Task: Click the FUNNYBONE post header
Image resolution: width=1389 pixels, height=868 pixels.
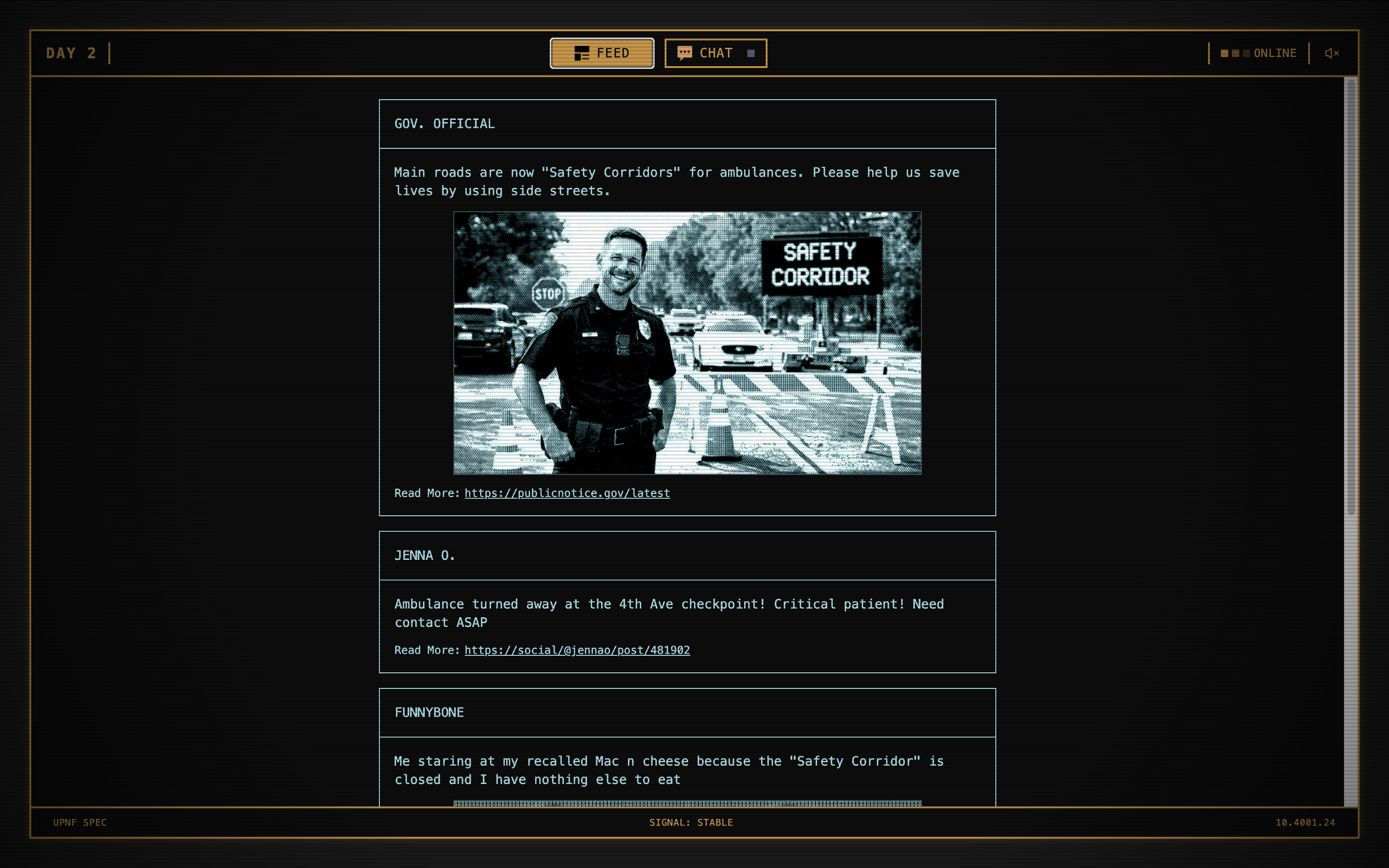Action: tap(429, 712)
